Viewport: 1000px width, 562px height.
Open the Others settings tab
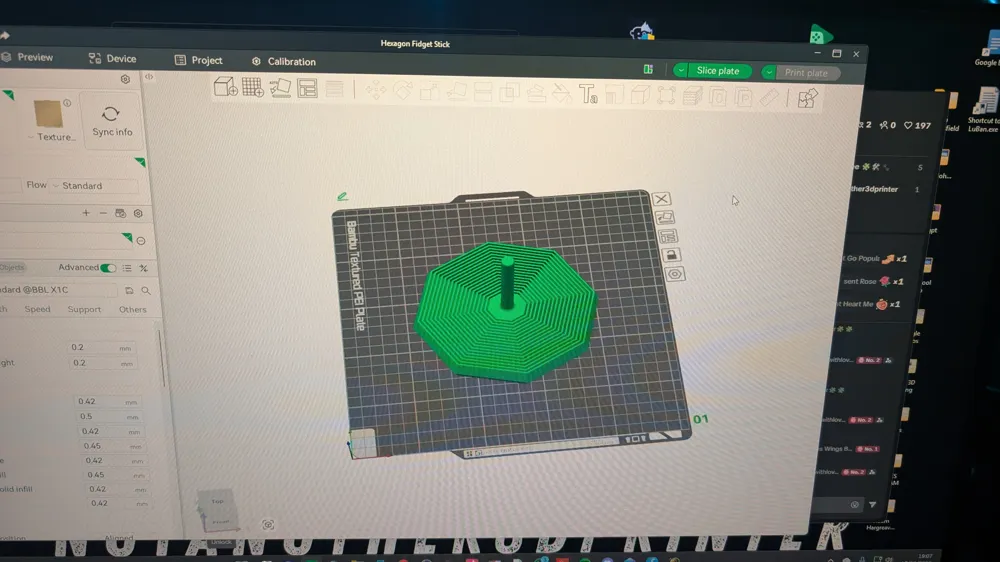(133, 309)
